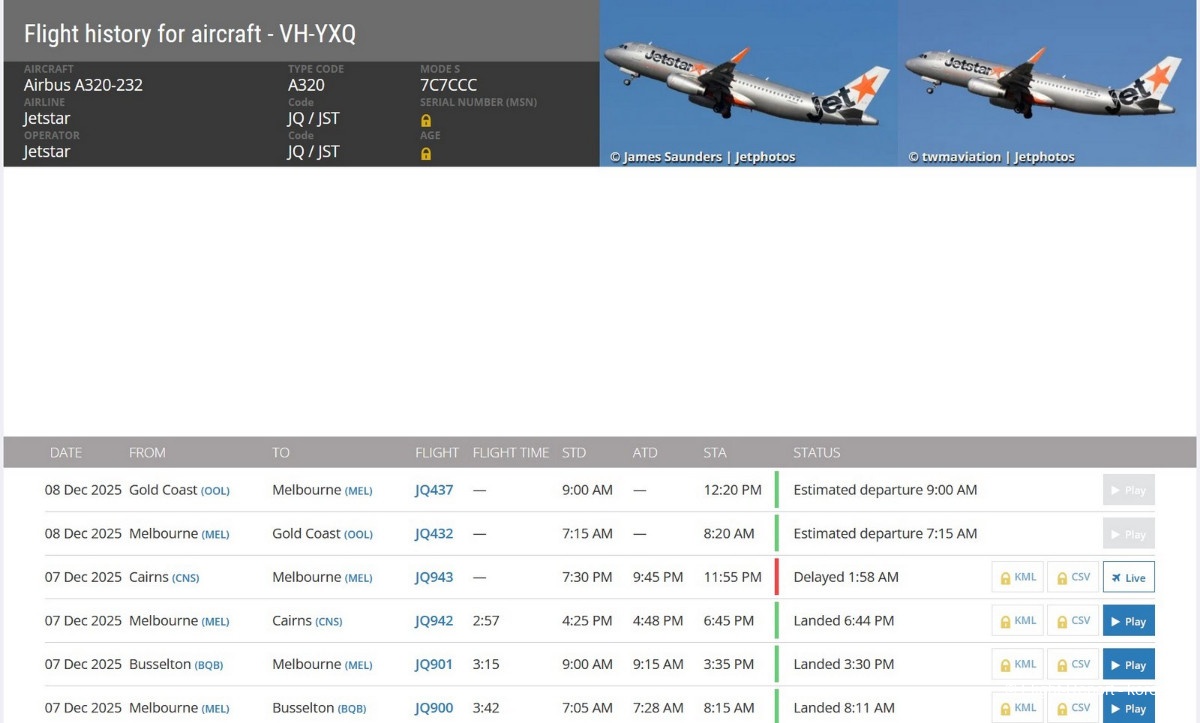Screen dimensions: 1200x723
Task: Open flight number link JQ437
Action: pyautogui.click(x=434, y=490)
